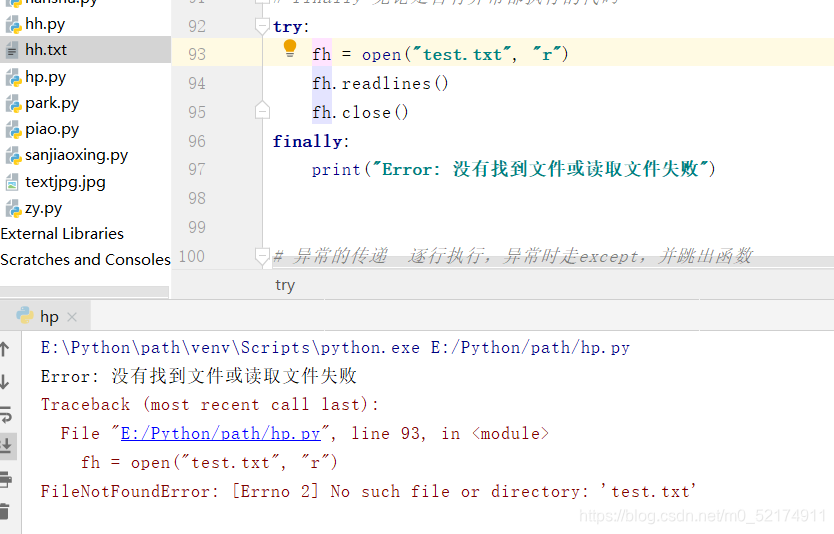Click project panel horizontal scrollbar
Viewport: 834px width, 534px height.
coord(84,292)
